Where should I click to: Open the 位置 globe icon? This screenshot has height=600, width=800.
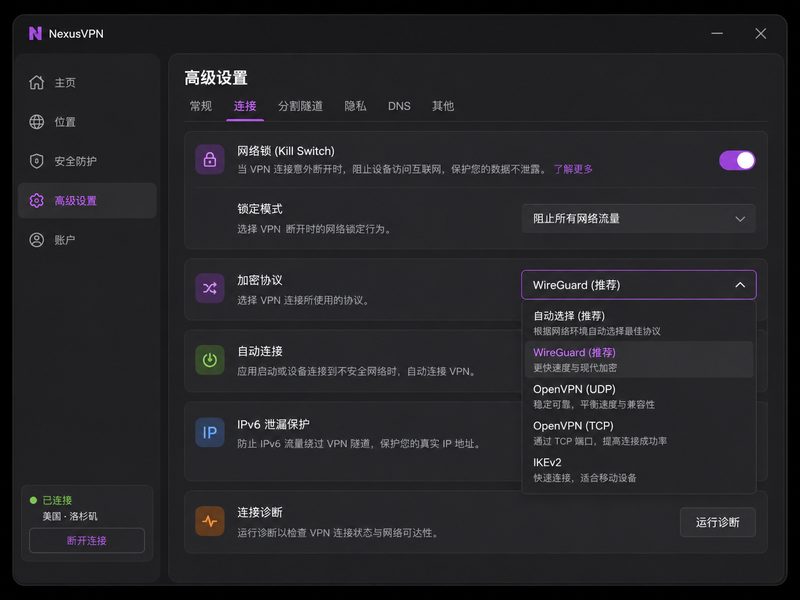pos(37,122)
